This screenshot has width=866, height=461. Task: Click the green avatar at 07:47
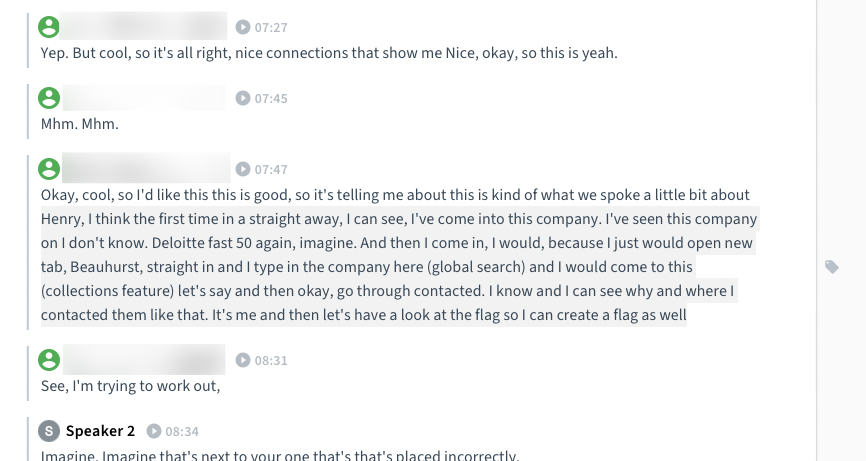49,169
